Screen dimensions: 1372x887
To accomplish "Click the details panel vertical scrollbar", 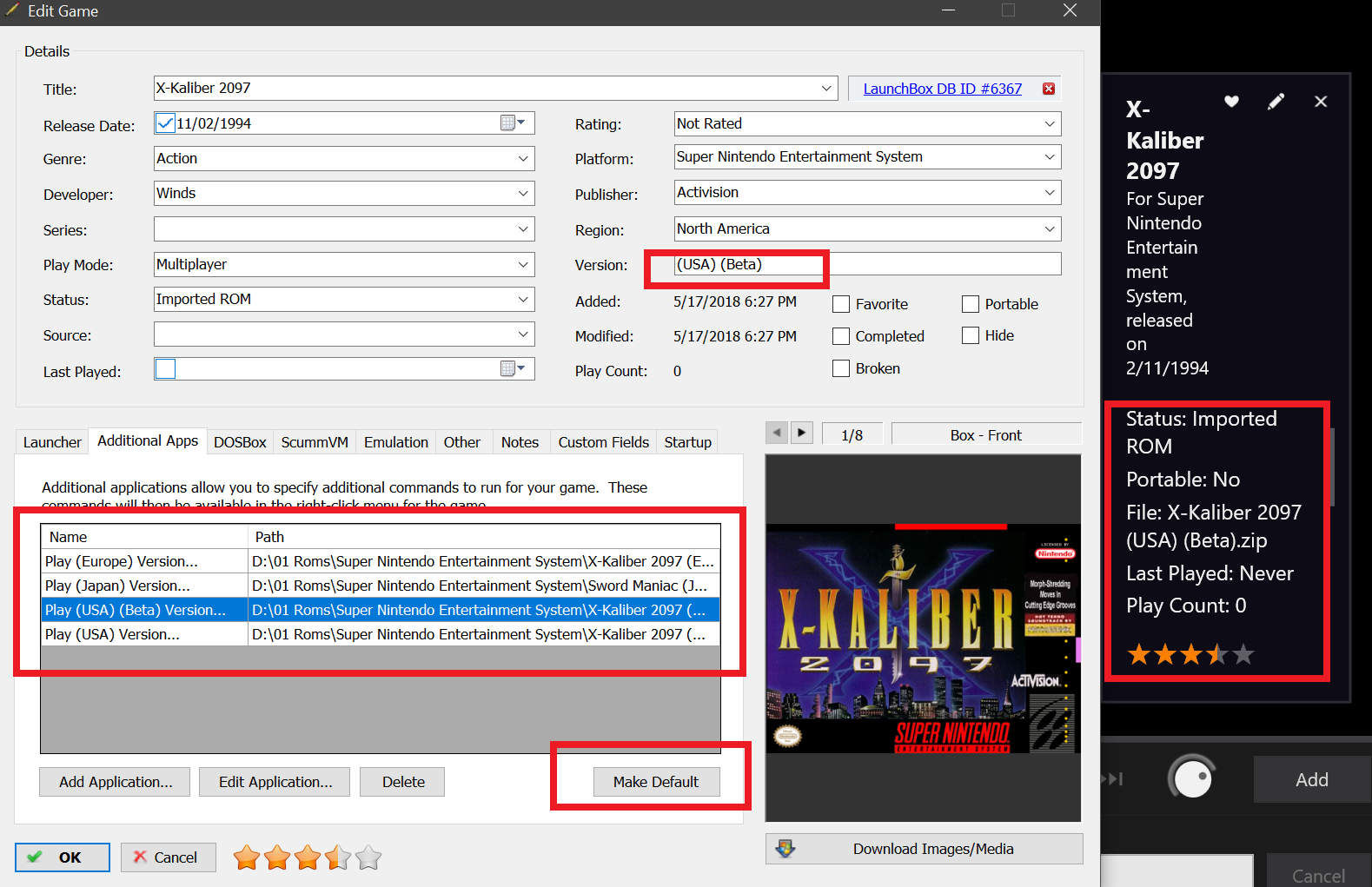I will coord(1331,467).
